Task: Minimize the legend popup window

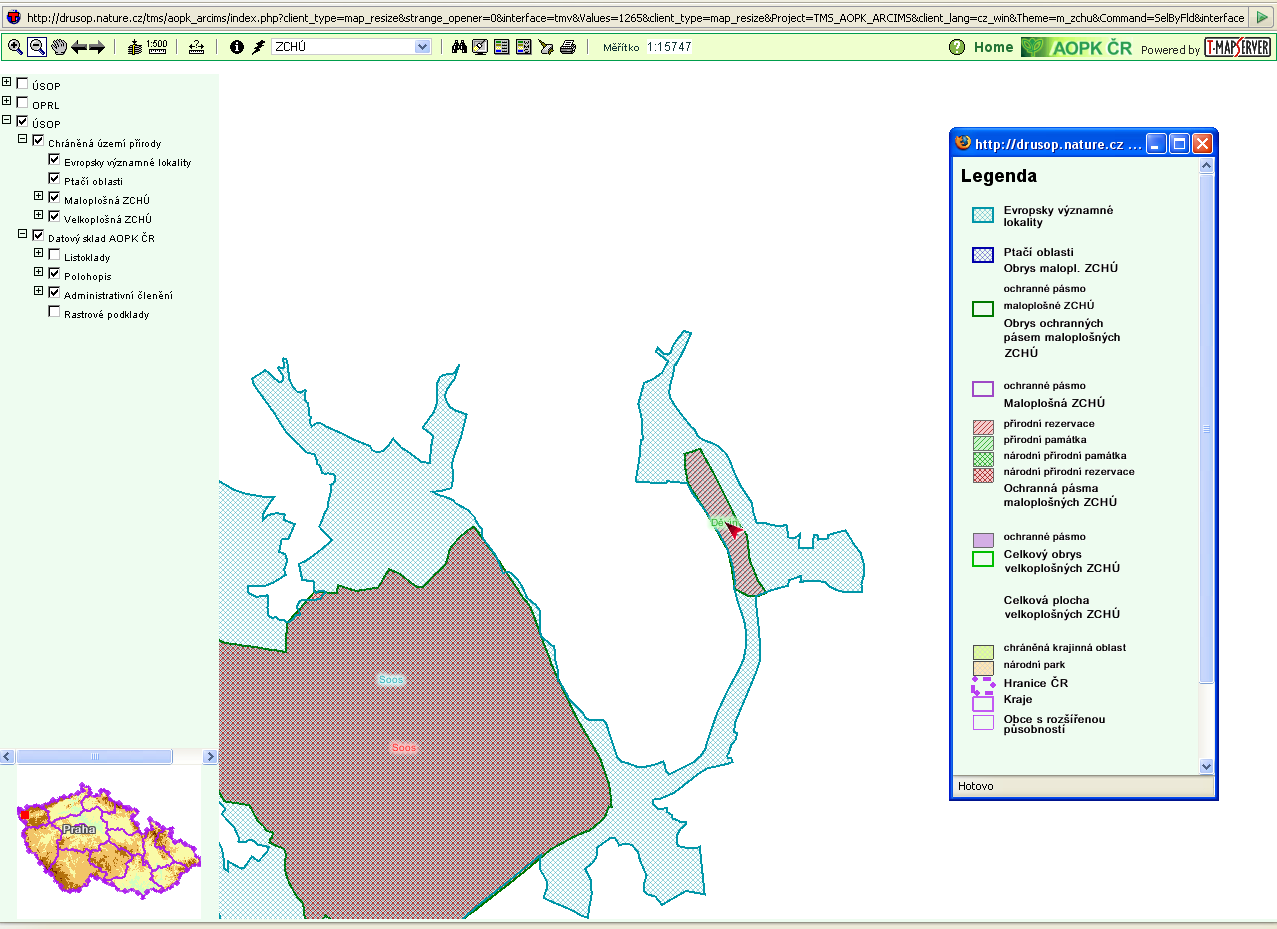Action: point(1156,144)
